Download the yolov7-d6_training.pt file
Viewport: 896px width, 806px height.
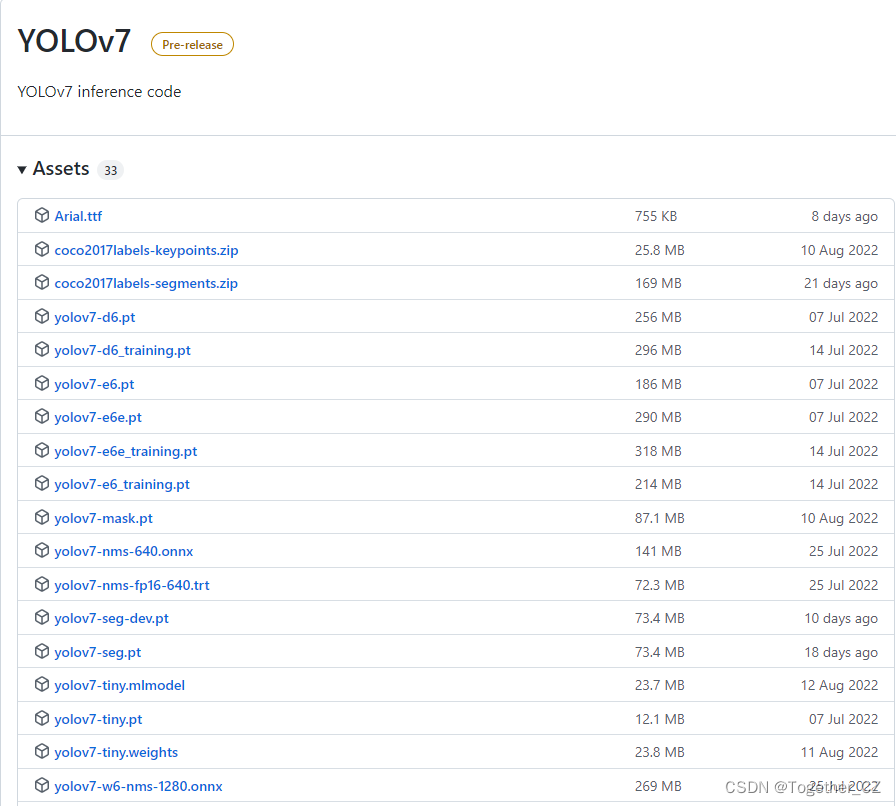click(122, 350)
